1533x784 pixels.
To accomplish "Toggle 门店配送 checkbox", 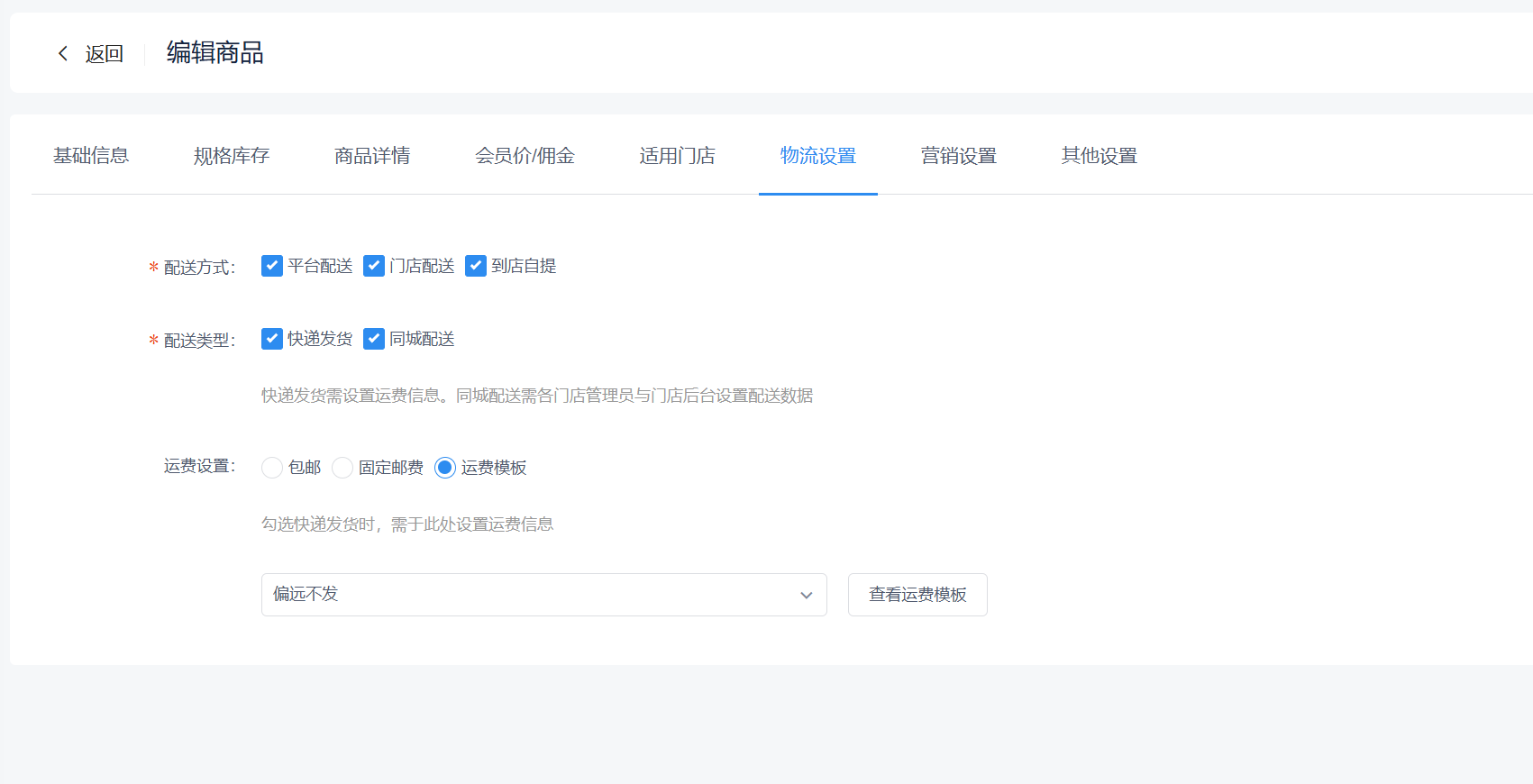I will click(374, 266).
